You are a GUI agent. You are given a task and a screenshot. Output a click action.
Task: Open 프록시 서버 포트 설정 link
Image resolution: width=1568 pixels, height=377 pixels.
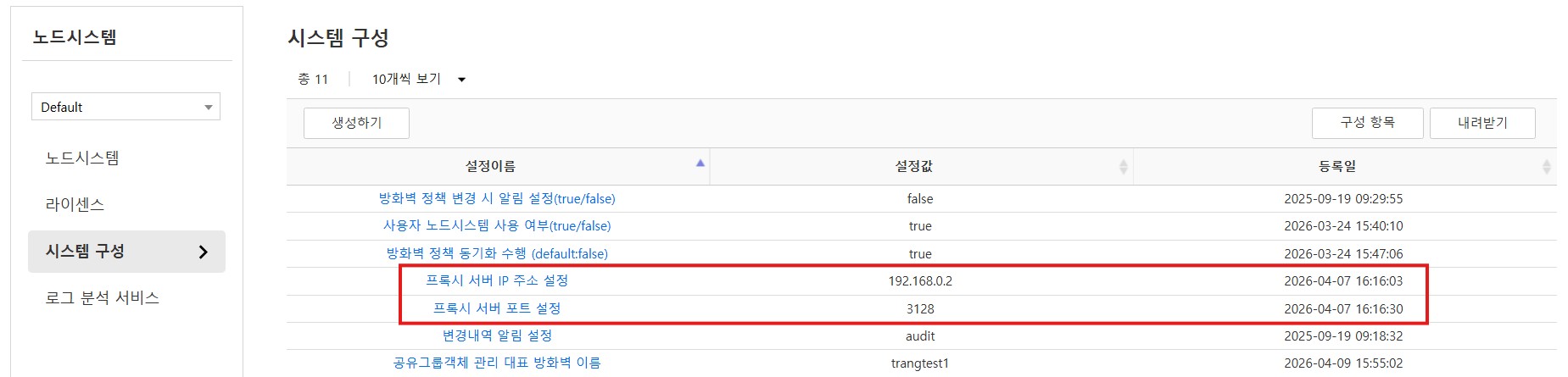tap(497, 308)
